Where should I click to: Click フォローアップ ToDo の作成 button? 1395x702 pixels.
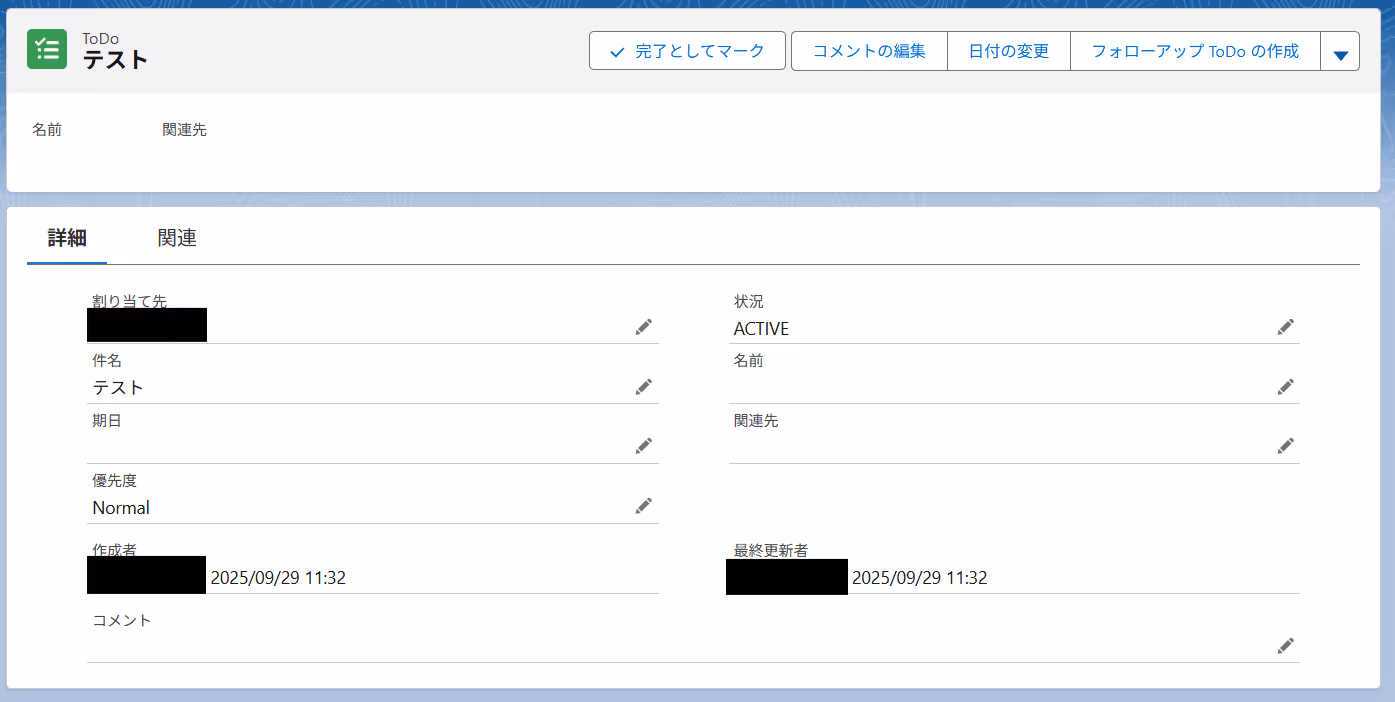1195,51
